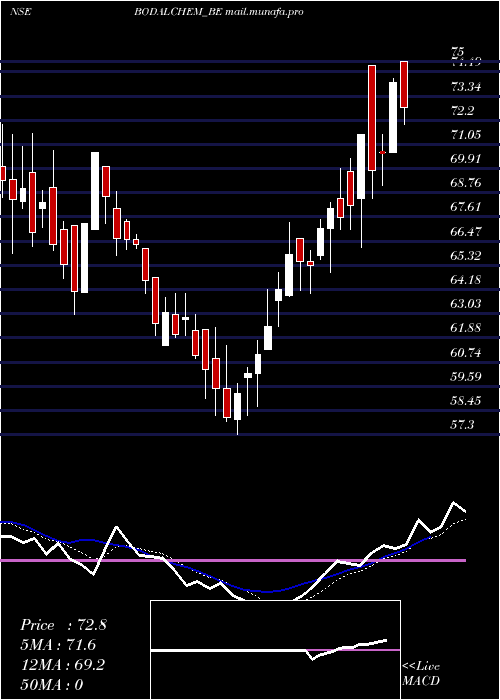This screenshot has width=500, height=700.
Task: Click the 69.91 price axis label
Action: pyautogui.click(x=467, y=159)
